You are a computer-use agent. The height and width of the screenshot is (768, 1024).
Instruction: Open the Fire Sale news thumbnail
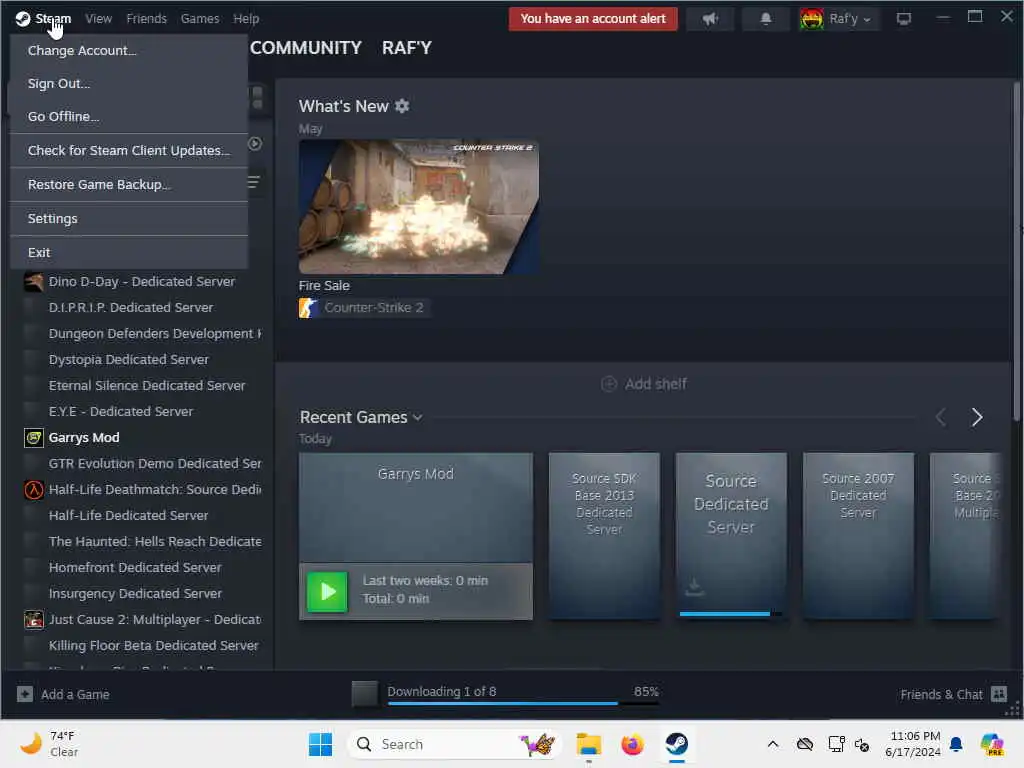point(419,206)
